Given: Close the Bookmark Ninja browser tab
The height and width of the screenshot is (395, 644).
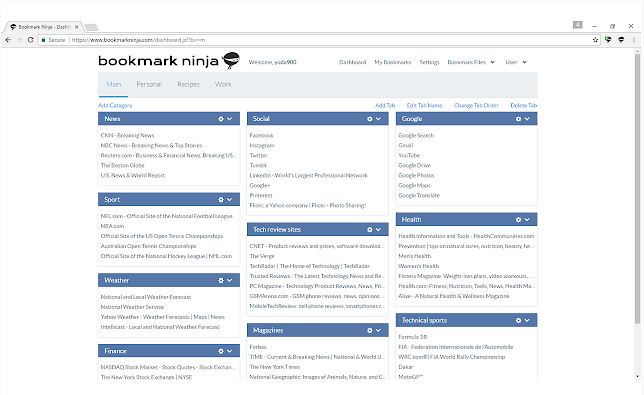Looking at the screenshot, I should [x=76, y=27].
